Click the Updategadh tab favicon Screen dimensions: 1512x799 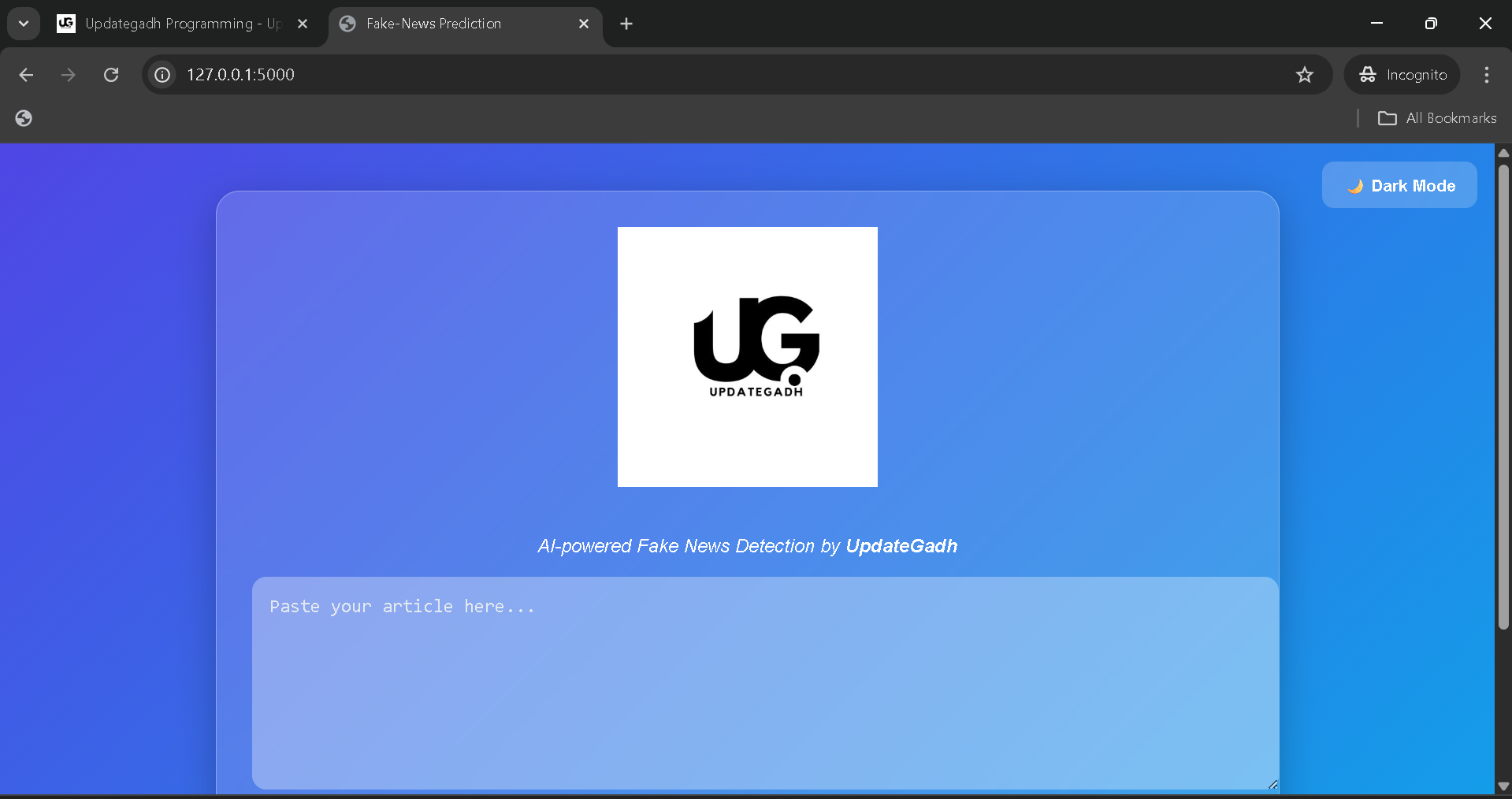coord(66,24)
